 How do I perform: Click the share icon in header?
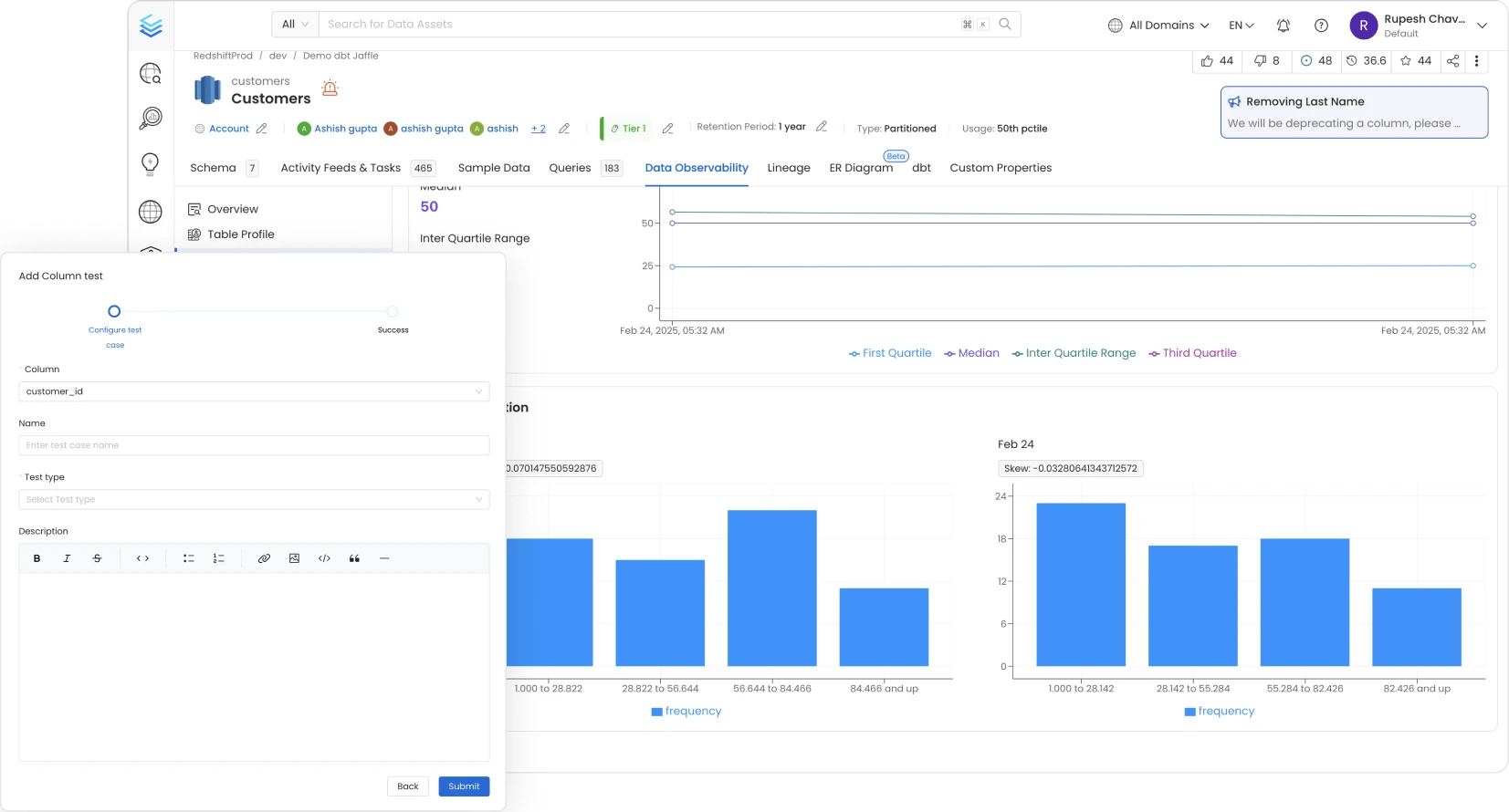(x=1452, y=61)
